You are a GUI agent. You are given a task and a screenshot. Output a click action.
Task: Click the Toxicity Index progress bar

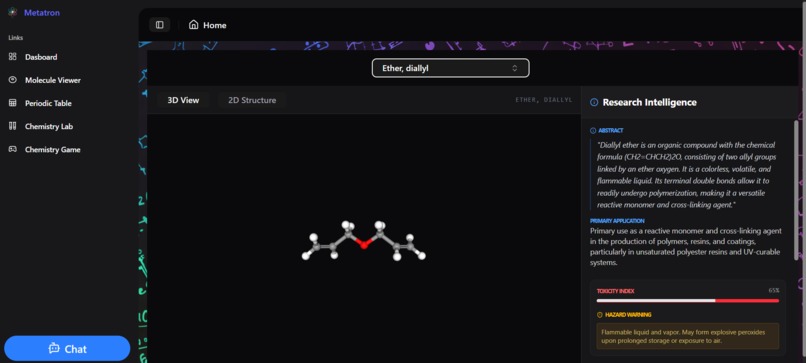coord(687,301)
